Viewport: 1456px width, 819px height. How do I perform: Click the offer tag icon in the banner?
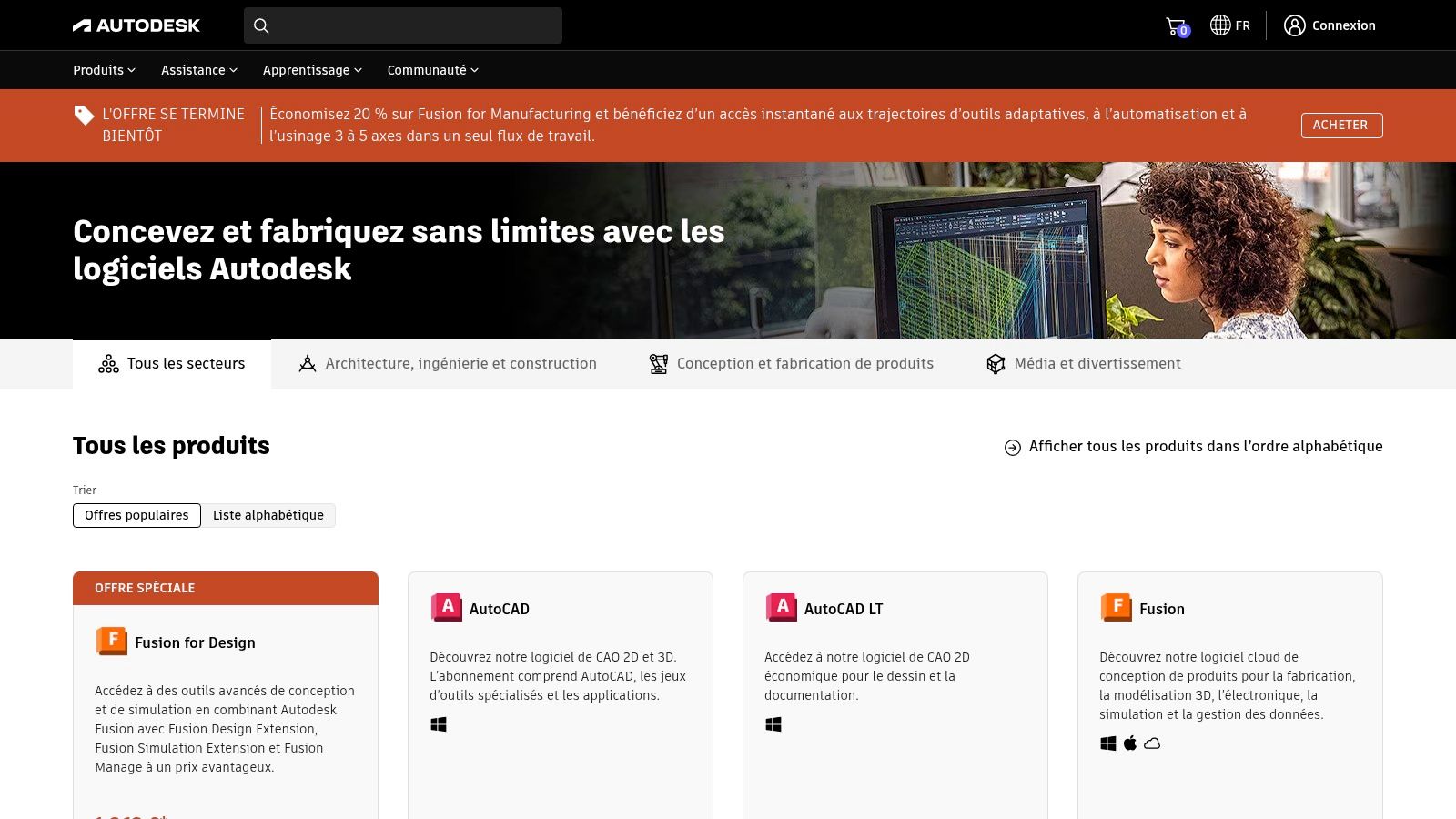point(81,113)
